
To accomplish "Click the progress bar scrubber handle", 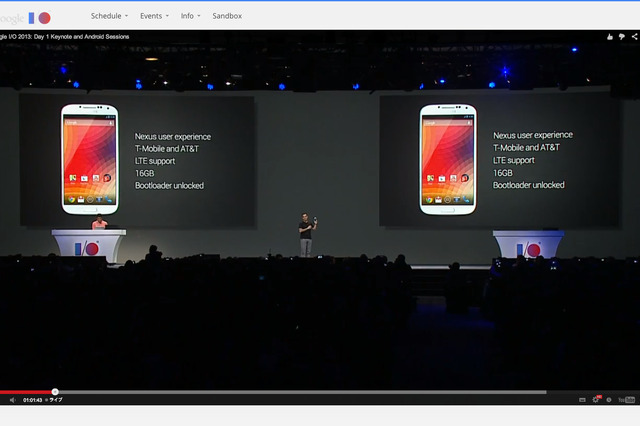I will coord(55,392).
